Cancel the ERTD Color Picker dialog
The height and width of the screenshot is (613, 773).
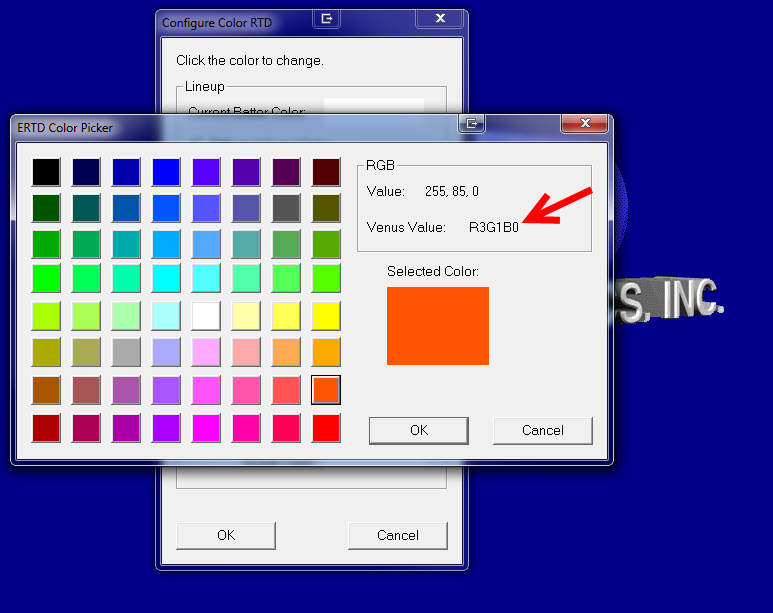(542, 430)
